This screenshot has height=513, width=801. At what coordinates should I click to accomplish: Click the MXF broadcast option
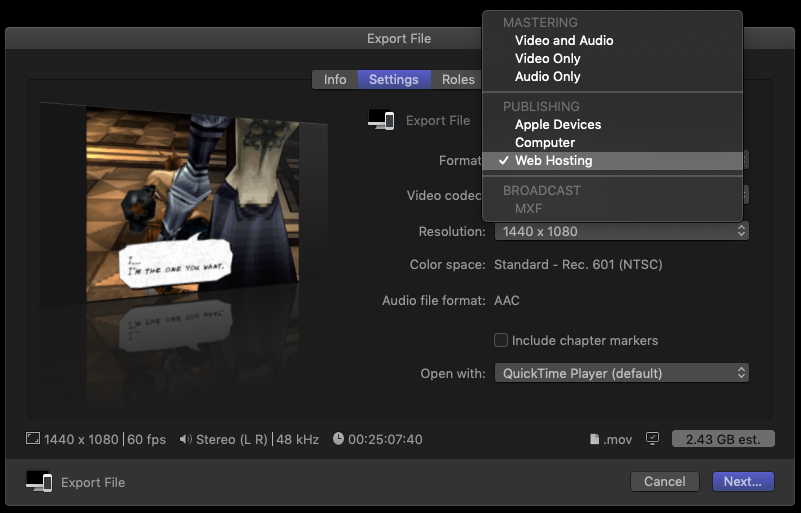point(612,208)
